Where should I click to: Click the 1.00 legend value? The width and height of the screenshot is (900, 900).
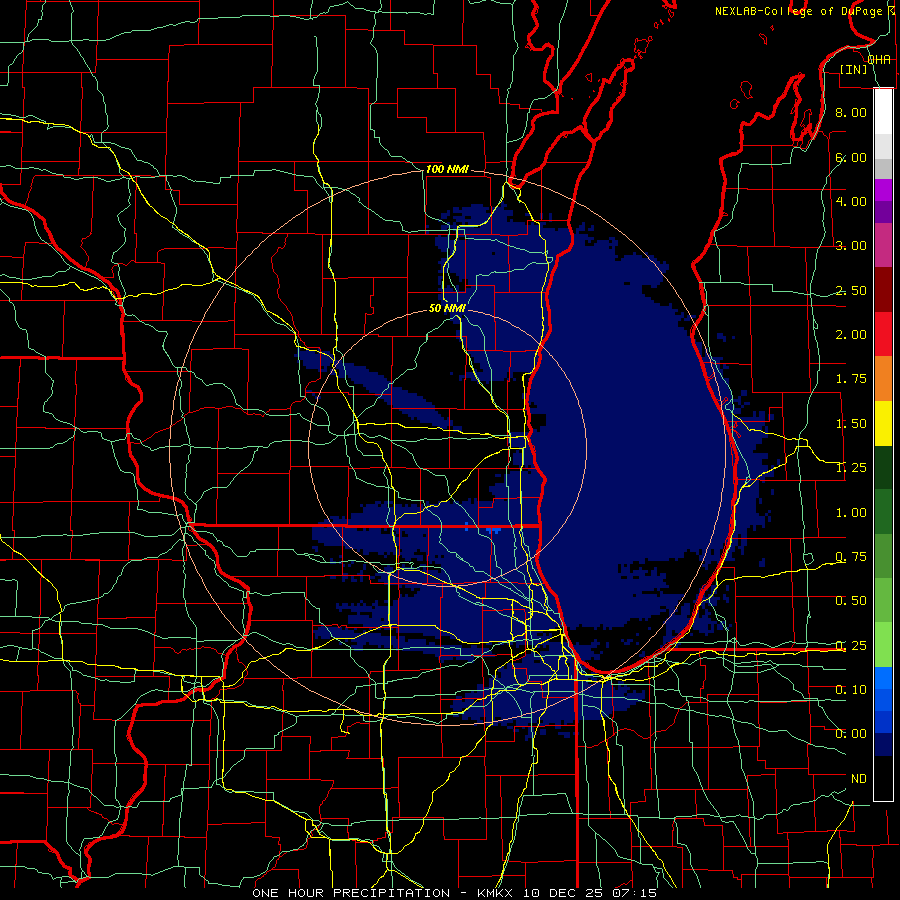coord(850,513)
